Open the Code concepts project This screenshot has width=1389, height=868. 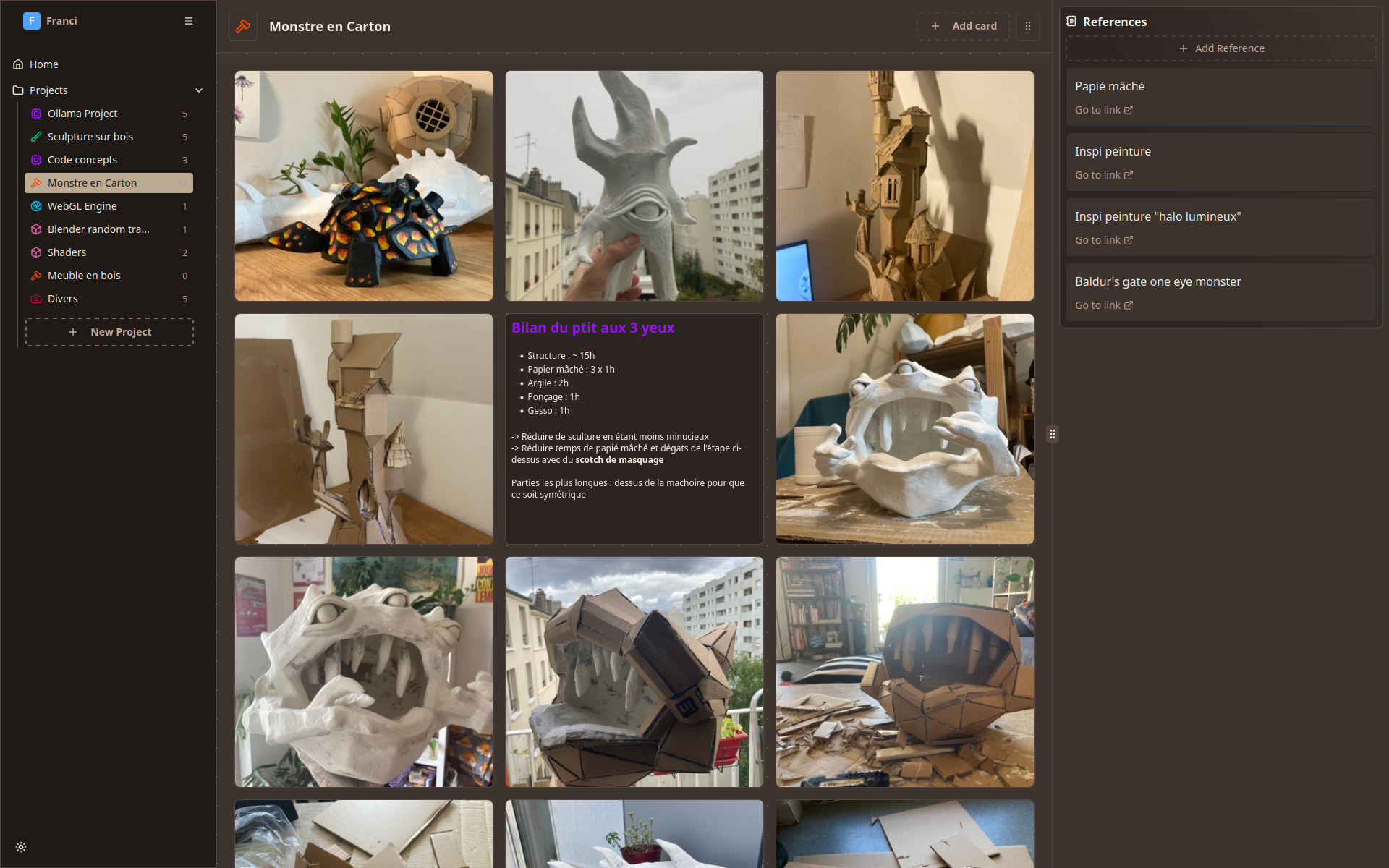pos(82,160)
